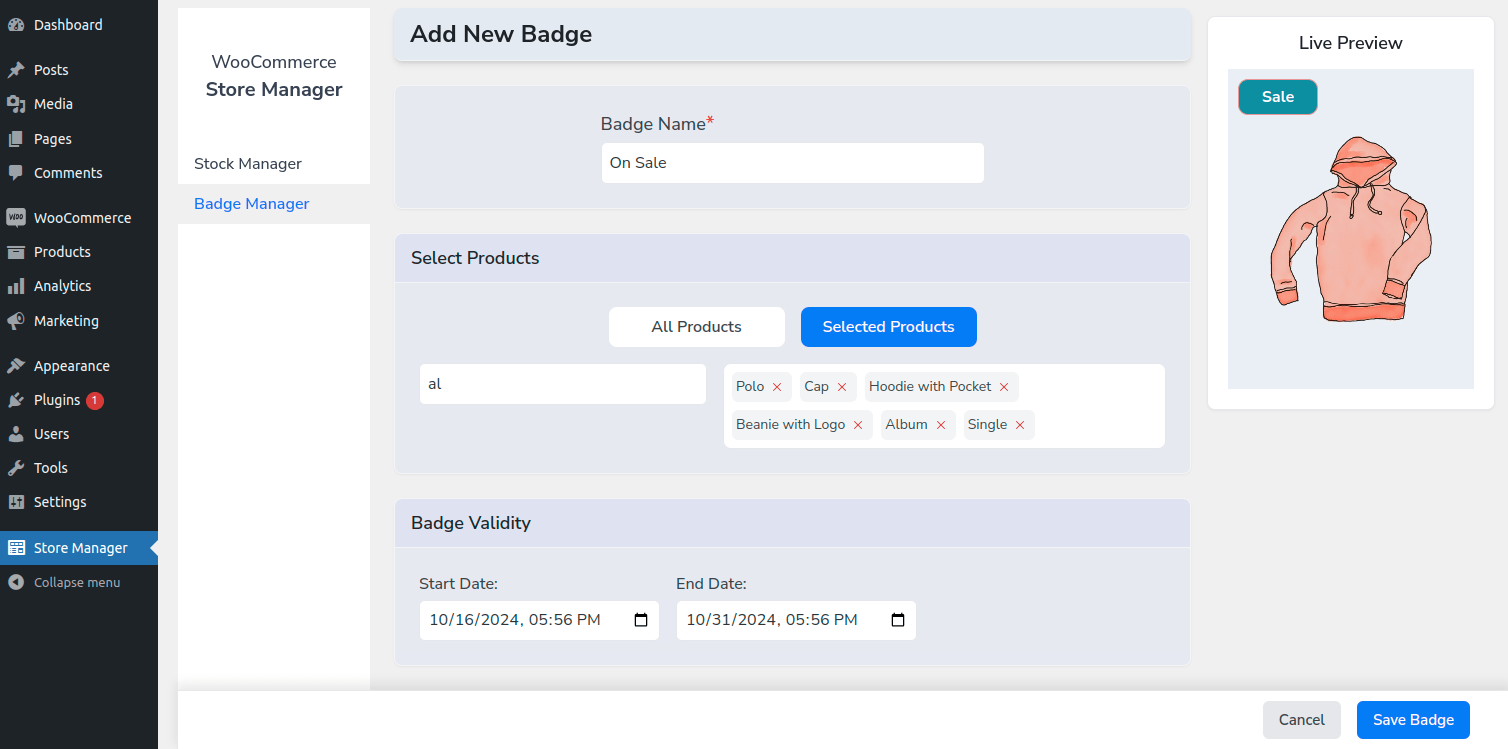Select the Analytics chart icon

point(17,286)
